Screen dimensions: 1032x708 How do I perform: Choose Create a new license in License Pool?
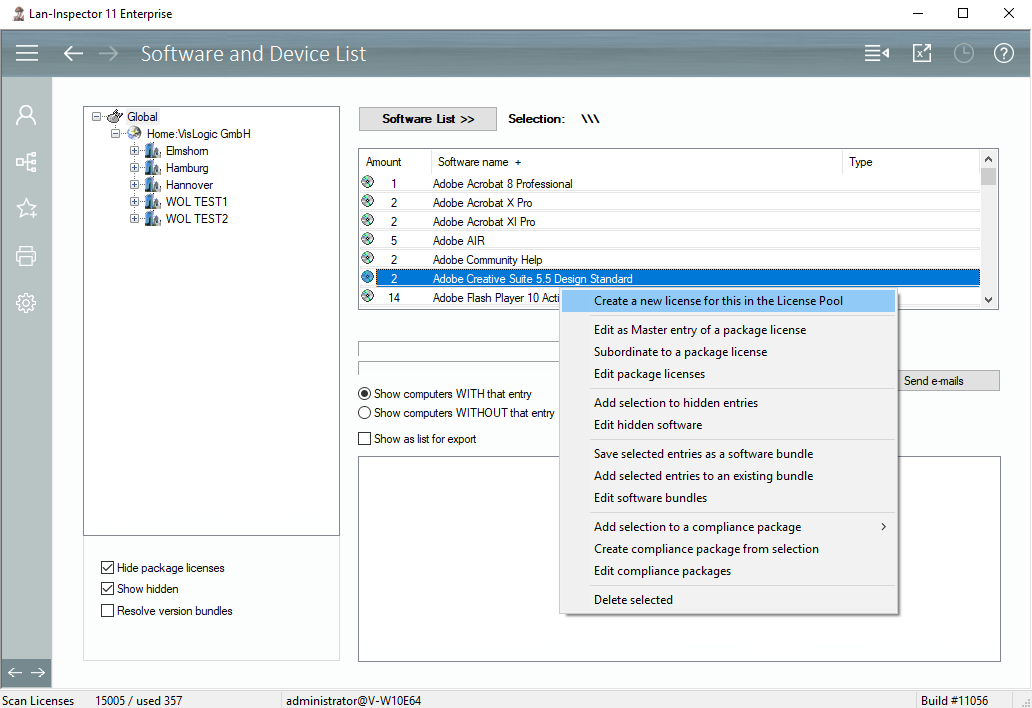pos(718,301)
